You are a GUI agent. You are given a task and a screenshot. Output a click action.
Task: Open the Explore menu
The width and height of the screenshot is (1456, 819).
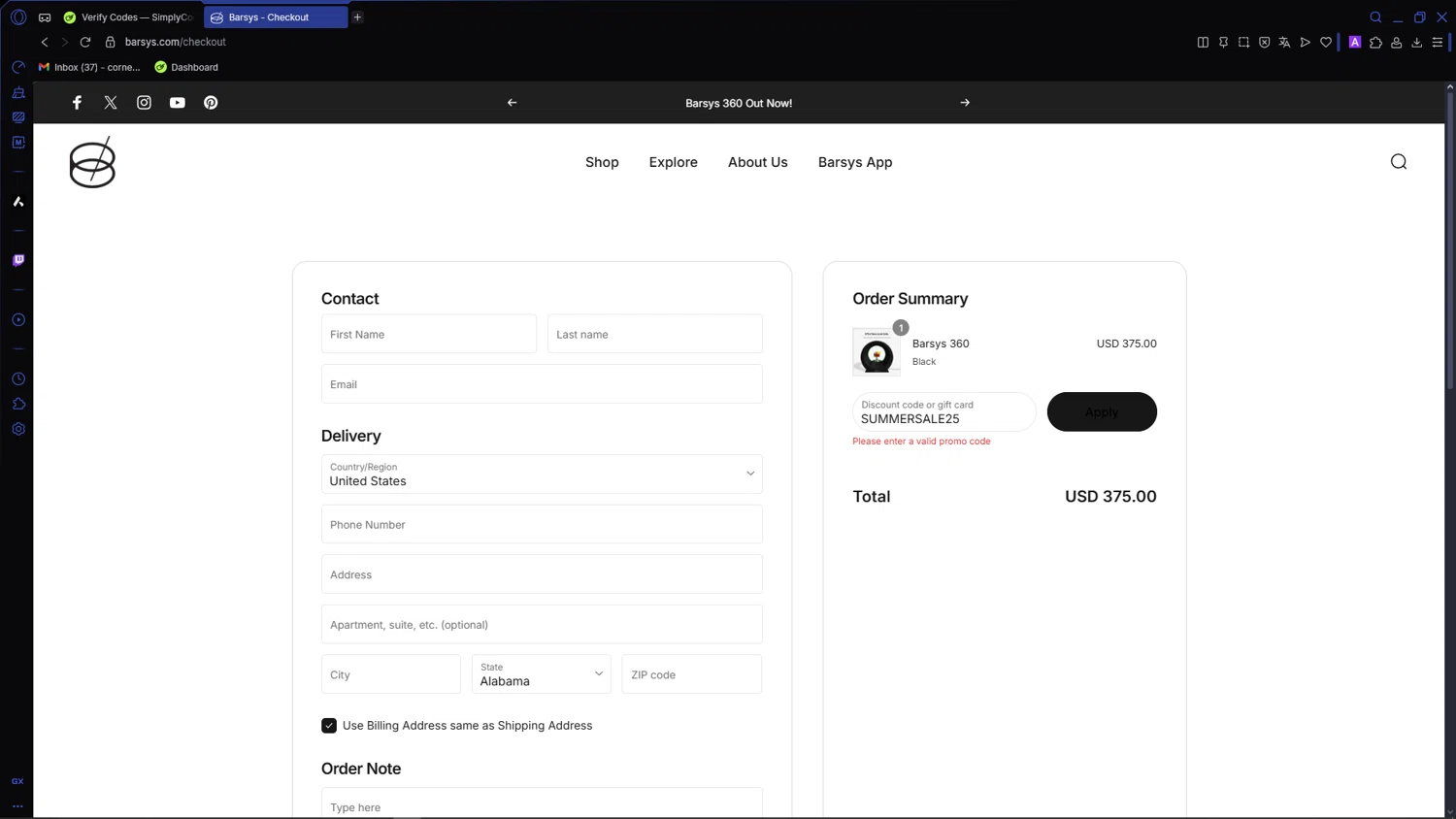point(674,162)
